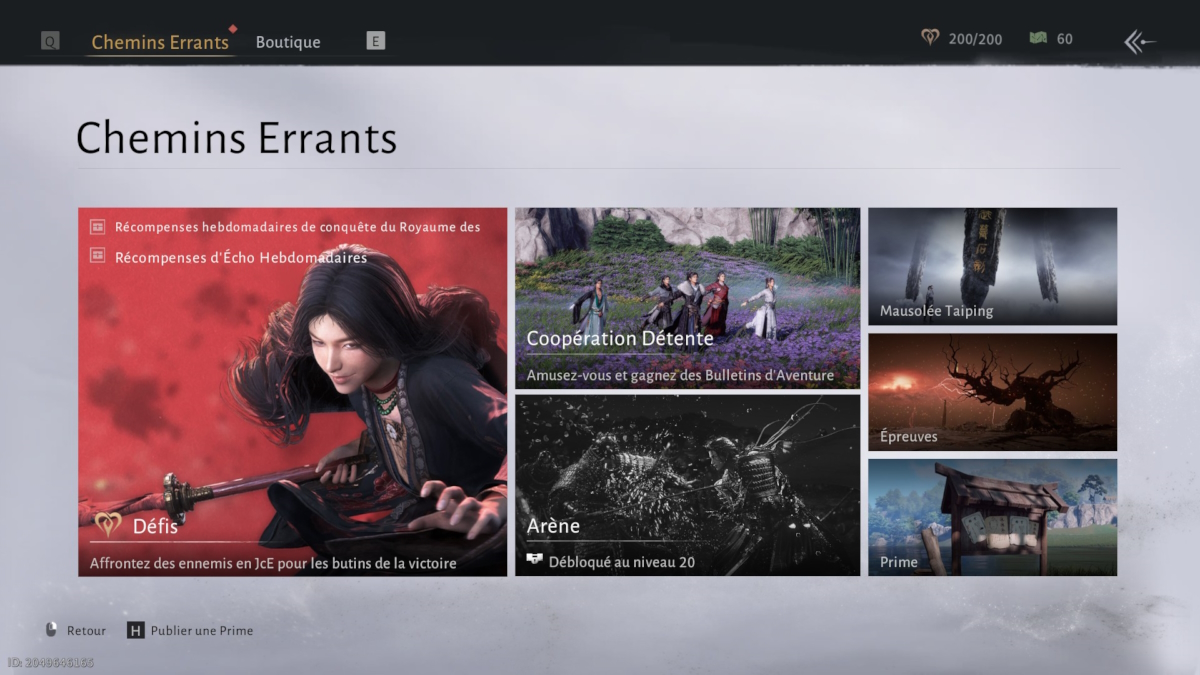This screenshot has width=1200, height=675.
Task: Open the Mausolée Taiping card
Action: (x=992, y=266)
